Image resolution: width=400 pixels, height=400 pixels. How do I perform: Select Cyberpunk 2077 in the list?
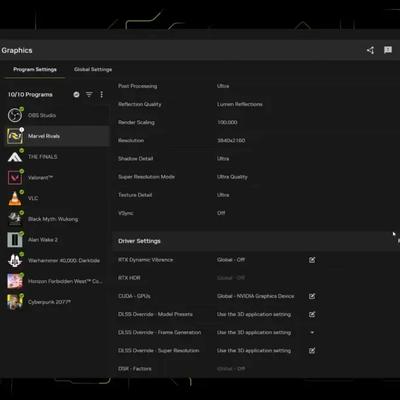(x=57, y=302)
